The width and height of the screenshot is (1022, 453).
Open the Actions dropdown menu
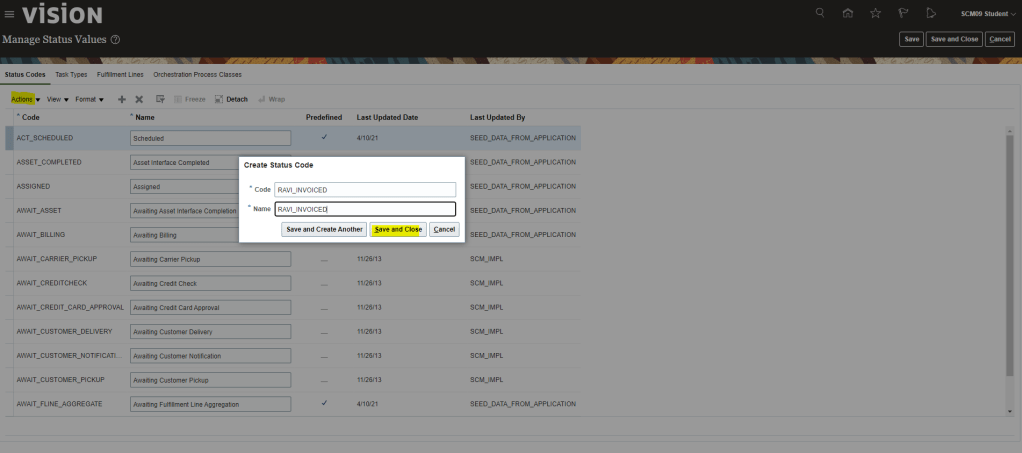click(25, 99)
